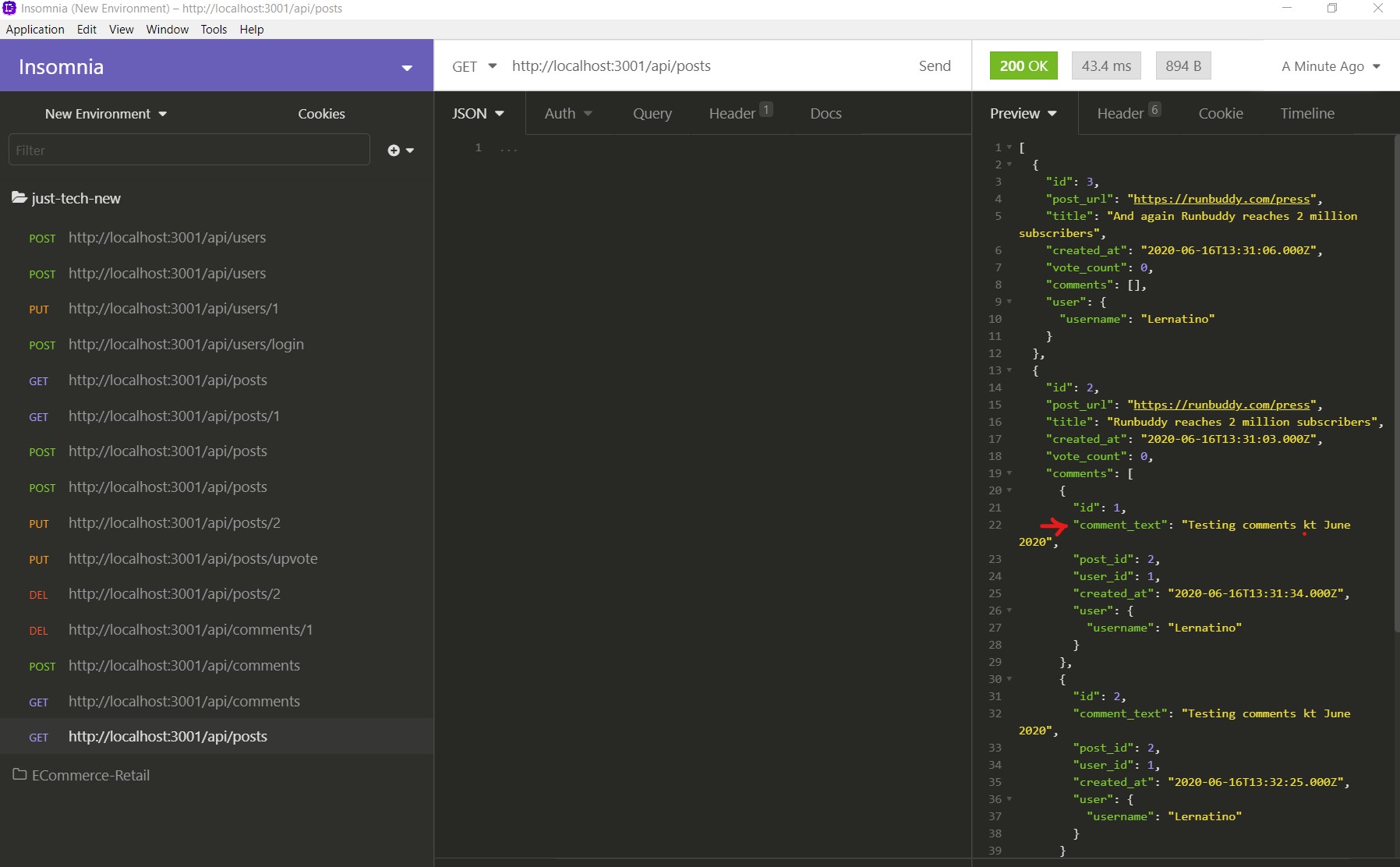Collapse the comment object at line 20
The image size is (1400, 867).
coord(1009,490)
